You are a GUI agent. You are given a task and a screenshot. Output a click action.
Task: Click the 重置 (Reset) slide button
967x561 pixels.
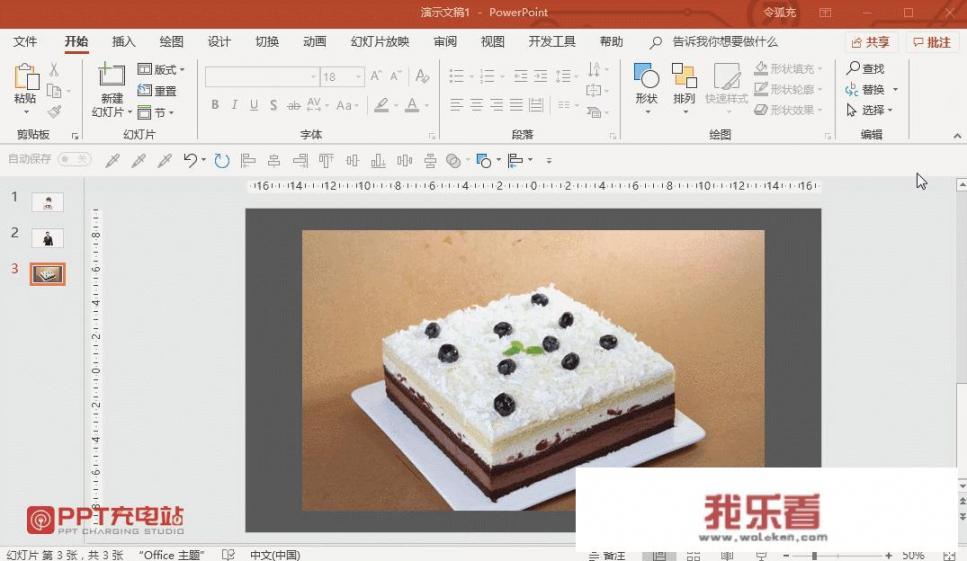157,91
